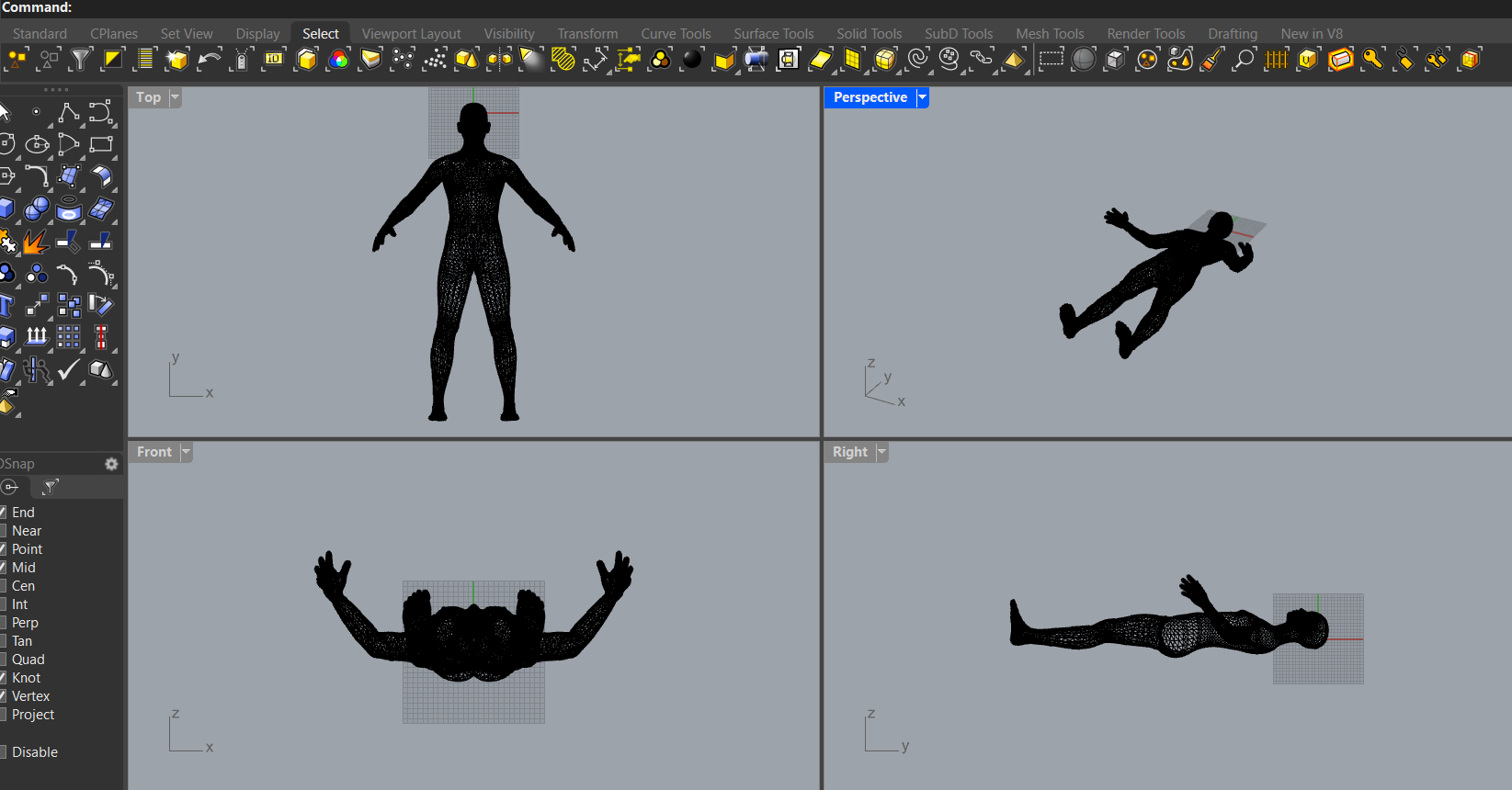Switch to the Standard toolbar tab
Viewport: 1512px width, 790px height.
(x=40, y=33)
